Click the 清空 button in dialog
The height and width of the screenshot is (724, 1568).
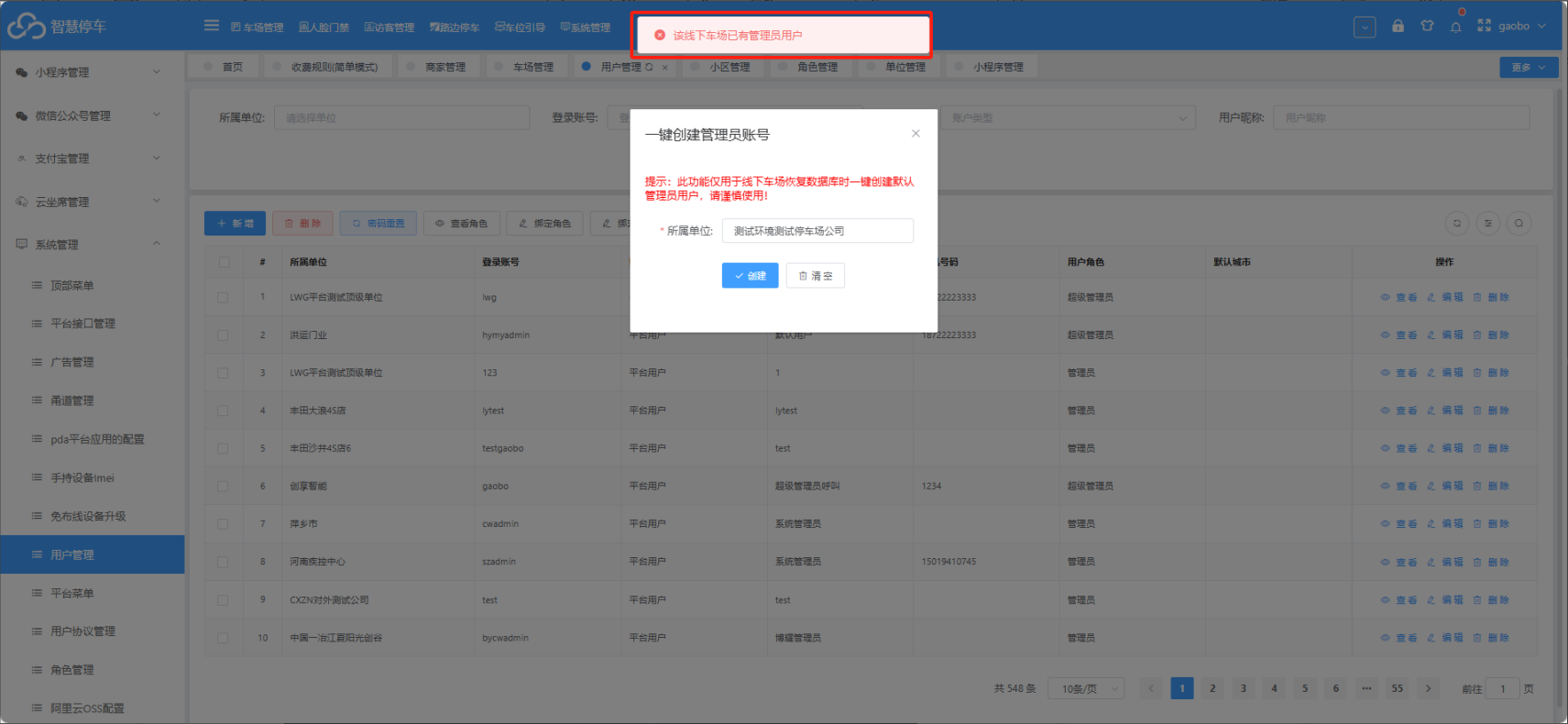816,276
